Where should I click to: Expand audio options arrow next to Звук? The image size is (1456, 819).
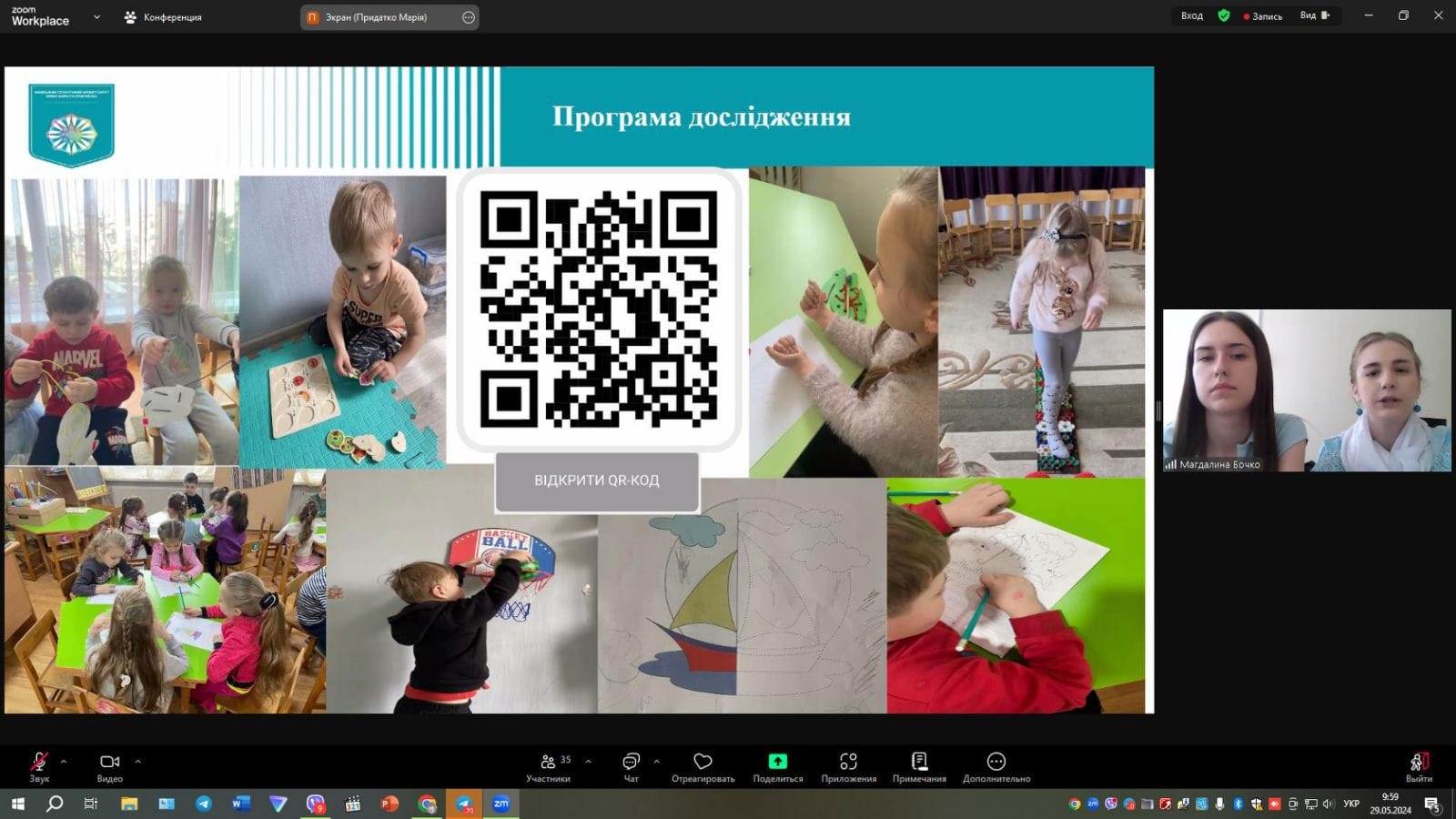[x=64, y=761]
